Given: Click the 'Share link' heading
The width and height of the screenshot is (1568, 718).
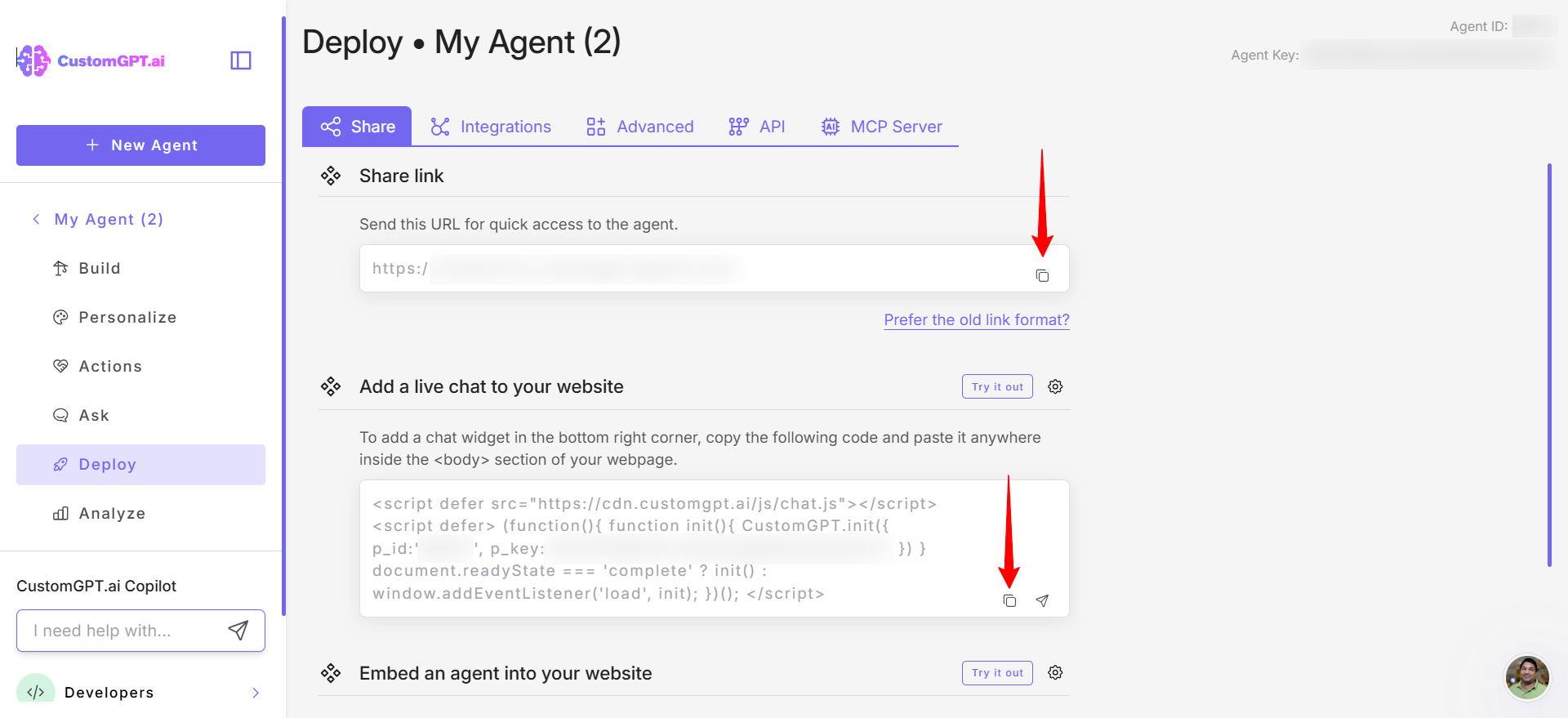Looking at the screenshot, I should 401,176.
